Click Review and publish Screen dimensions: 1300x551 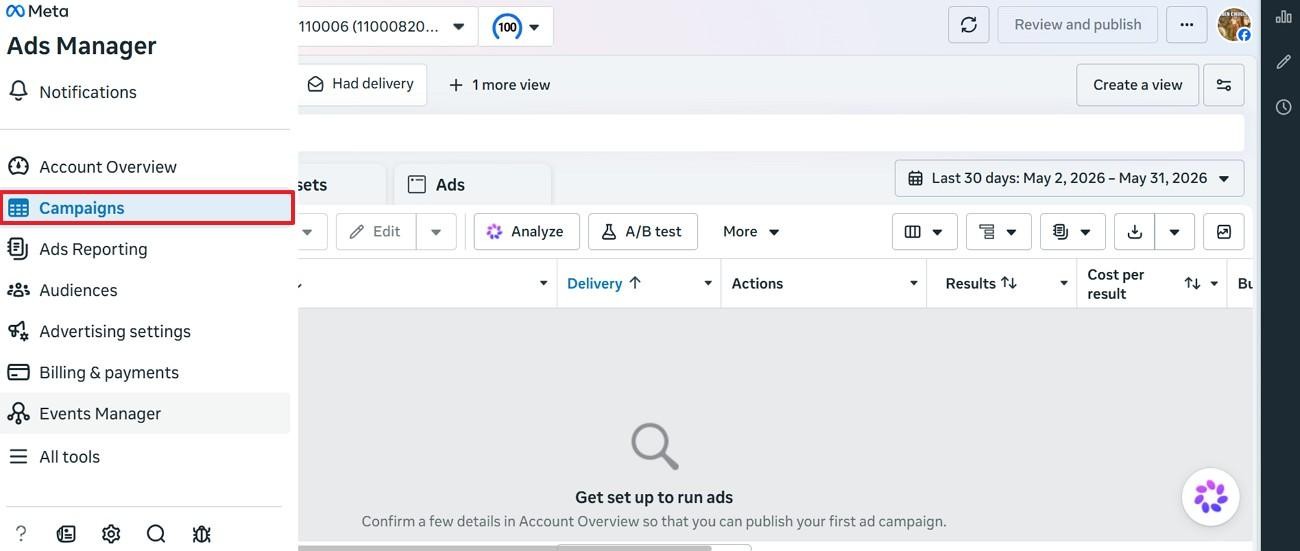tap(1077, 25)
